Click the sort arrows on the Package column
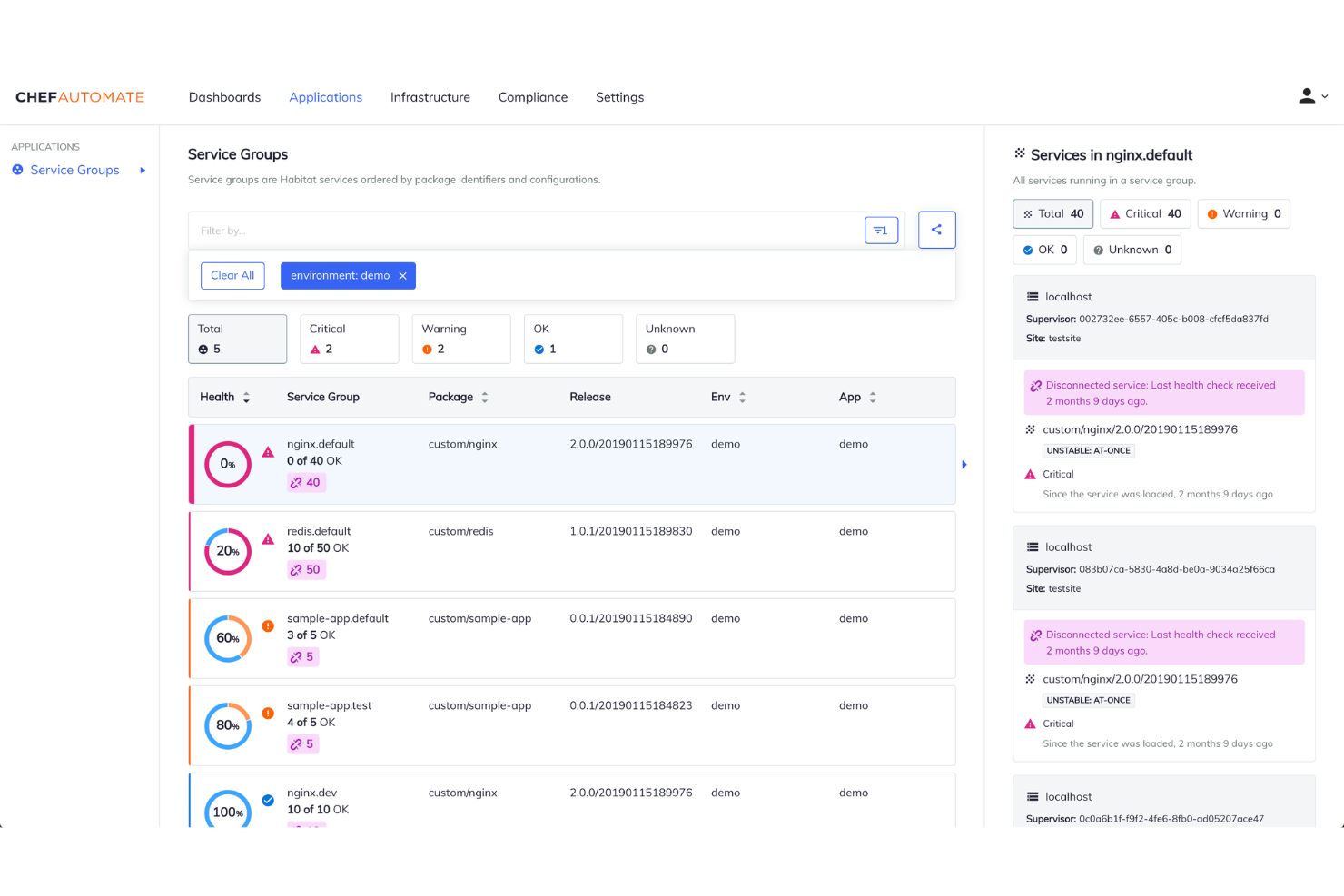The image size is (1344, 896). coord(485,397)
